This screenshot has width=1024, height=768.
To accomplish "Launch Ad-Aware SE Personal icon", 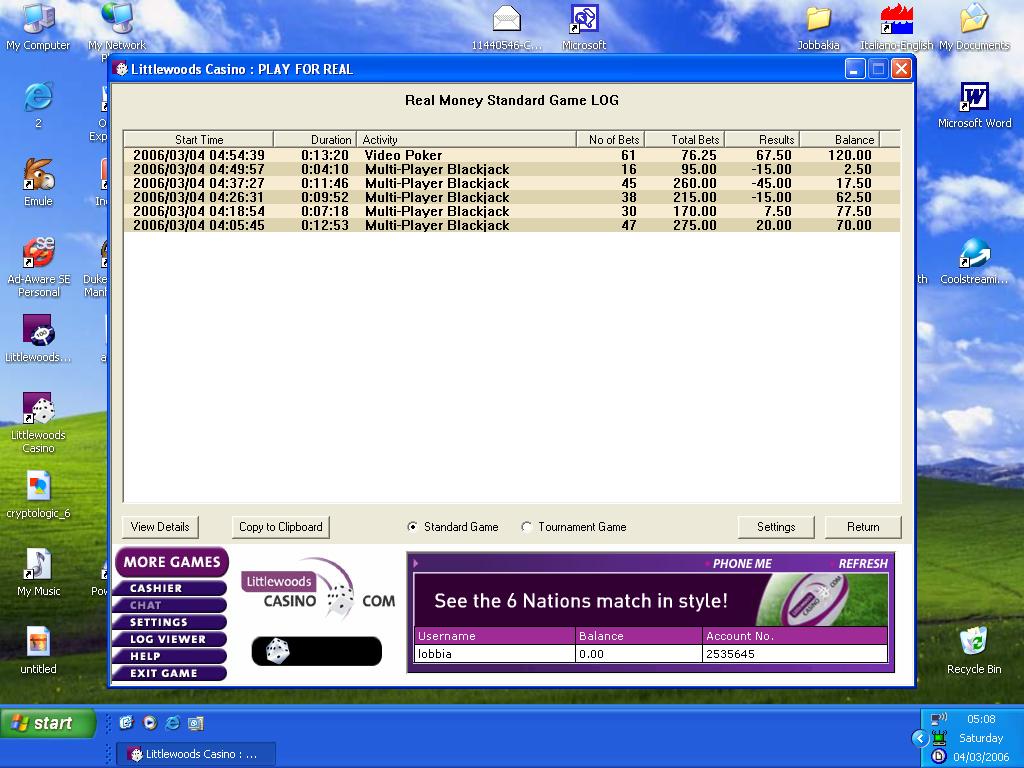I will point(38,266).
